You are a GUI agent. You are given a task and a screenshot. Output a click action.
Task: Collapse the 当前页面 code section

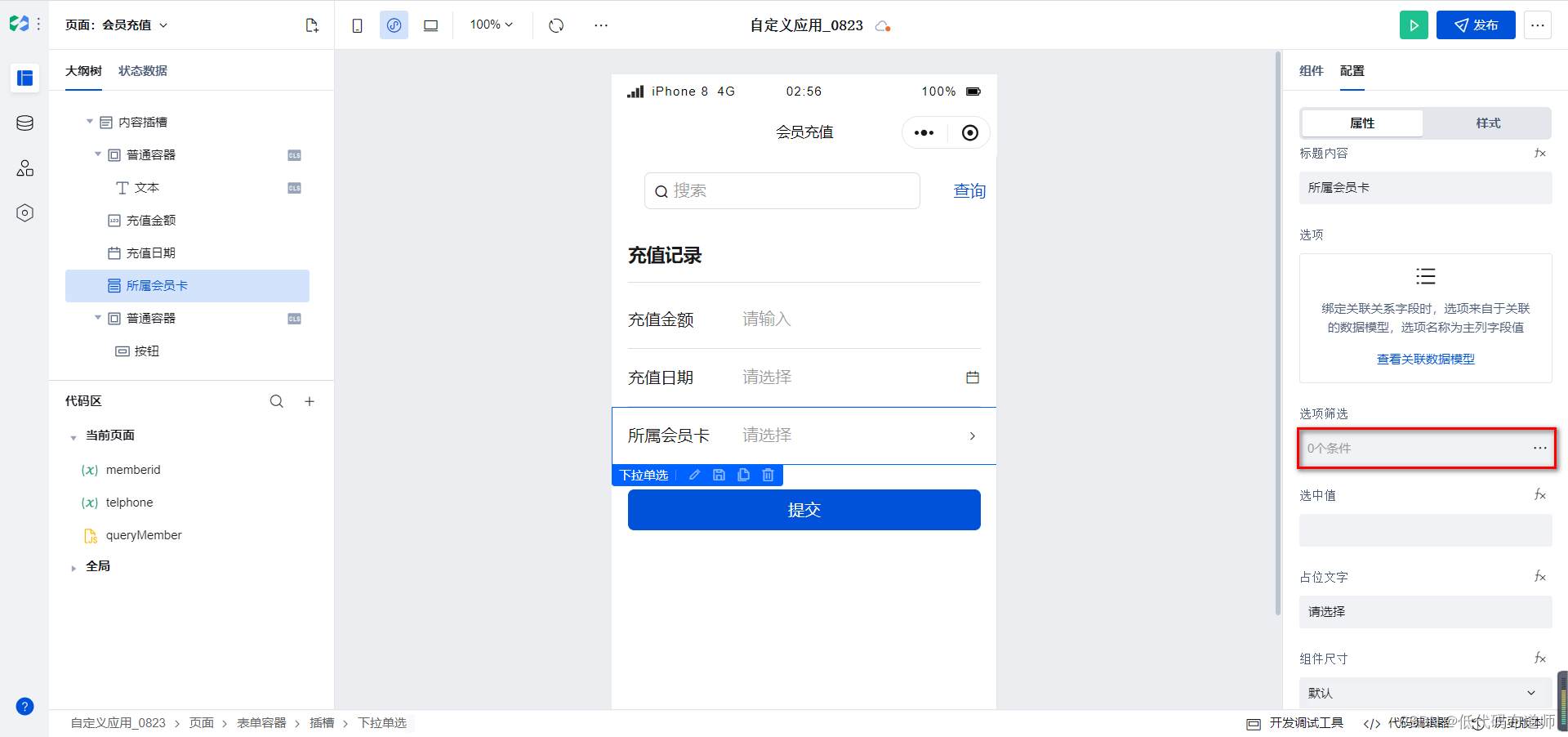pos(73,437)
